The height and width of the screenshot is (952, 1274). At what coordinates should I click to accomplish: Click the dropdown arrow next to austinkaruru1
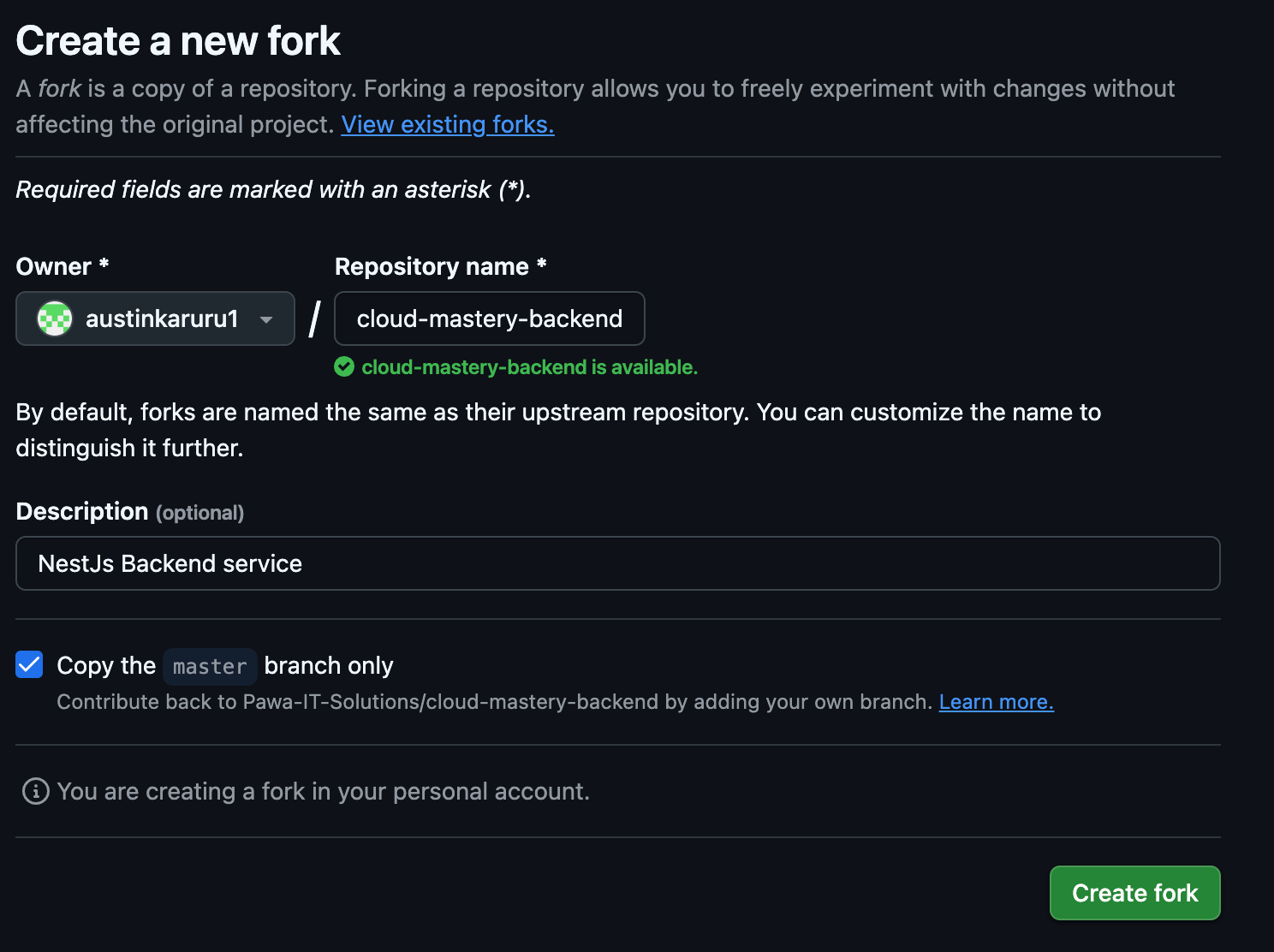[x=265, y=318]
